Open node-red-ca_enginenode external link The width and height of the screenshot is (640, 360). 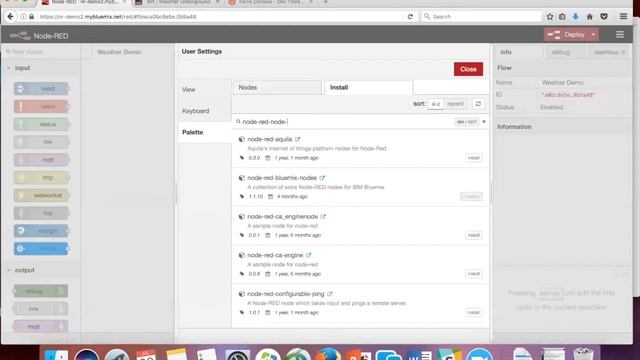(x=323, y=216)
